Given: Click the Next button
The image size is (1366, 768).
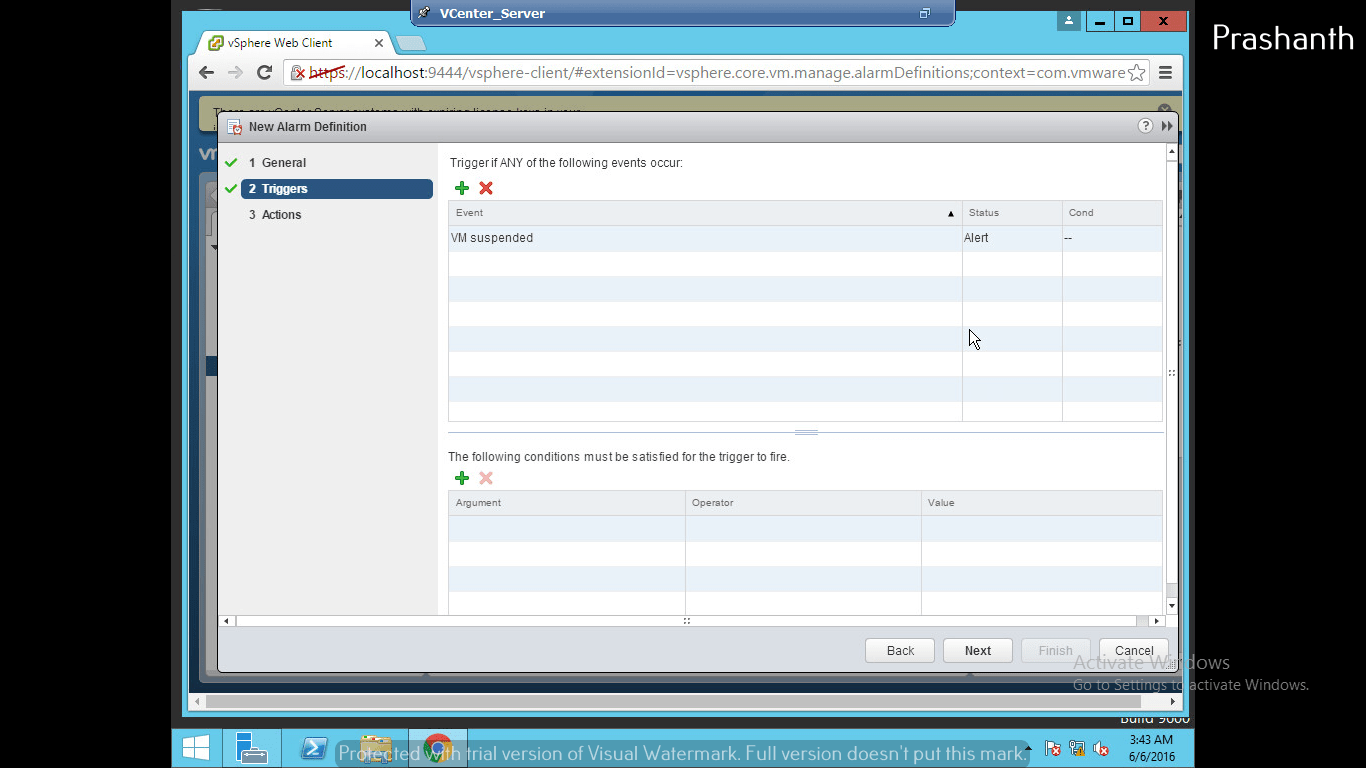Looking at the screenshot, I should pos(977,650).
